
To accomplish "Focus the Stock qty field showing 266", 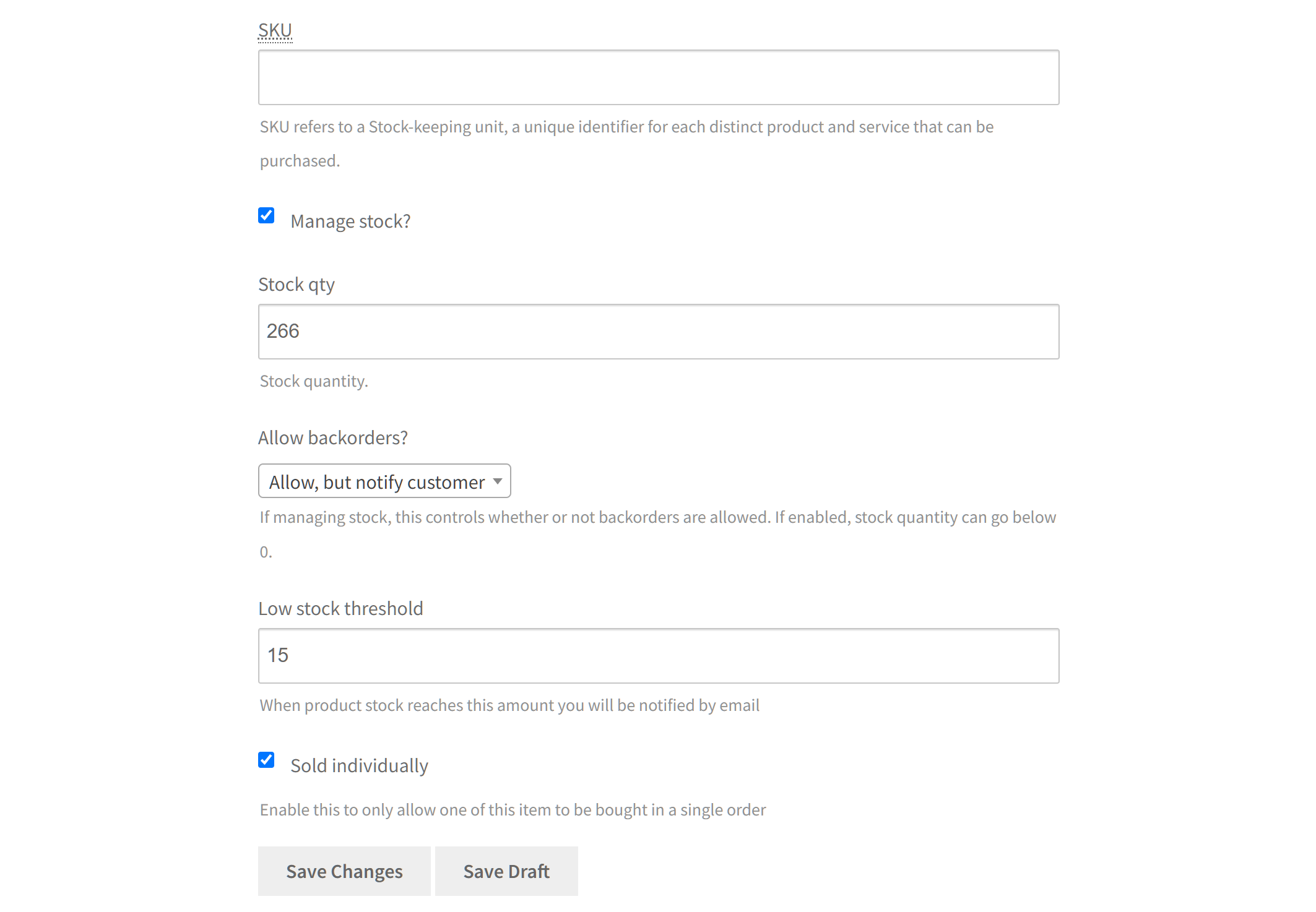I will tap(659, 332).
